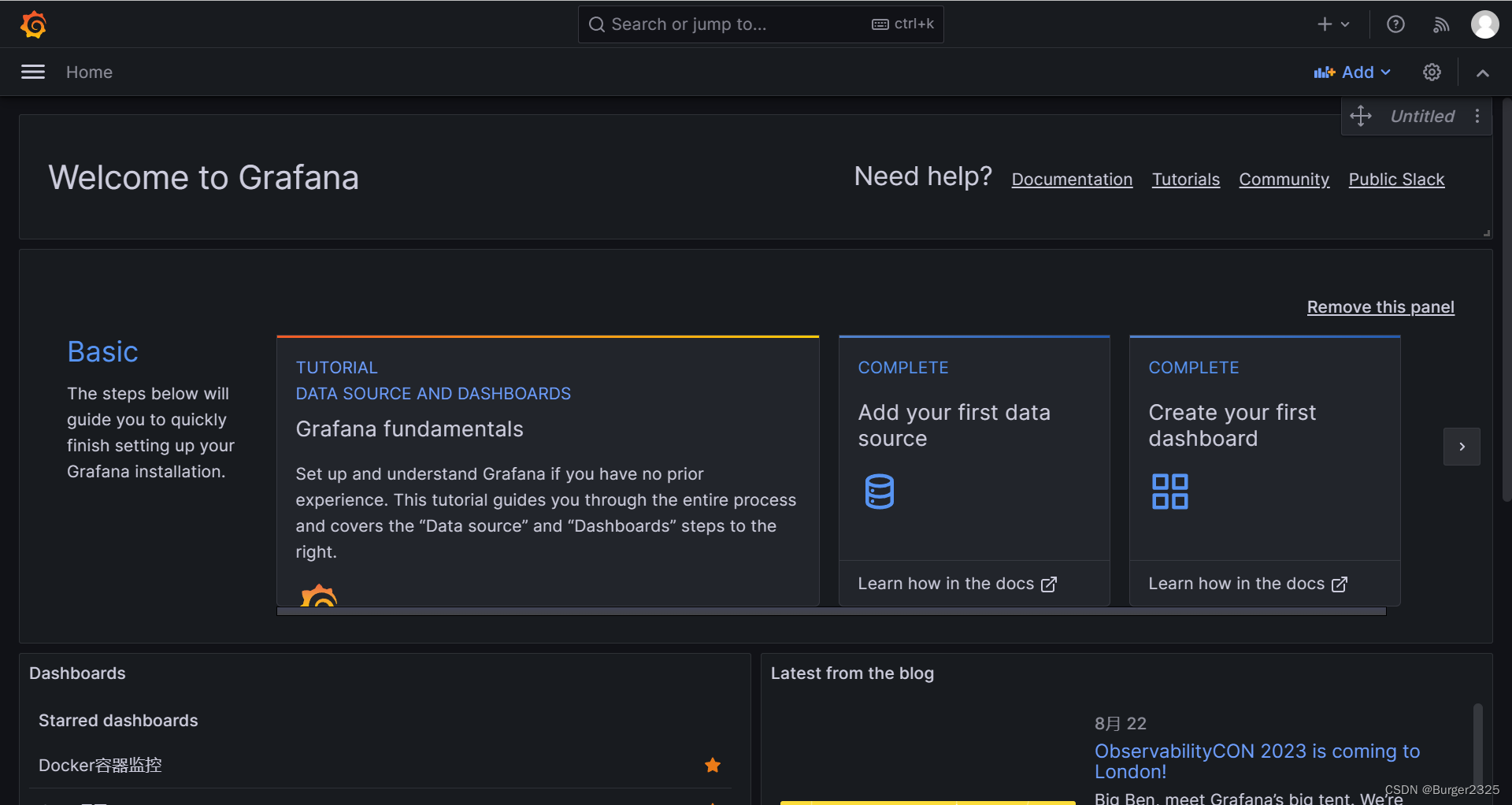Click the Starred dashboards heading

click(x=118, y=721)
